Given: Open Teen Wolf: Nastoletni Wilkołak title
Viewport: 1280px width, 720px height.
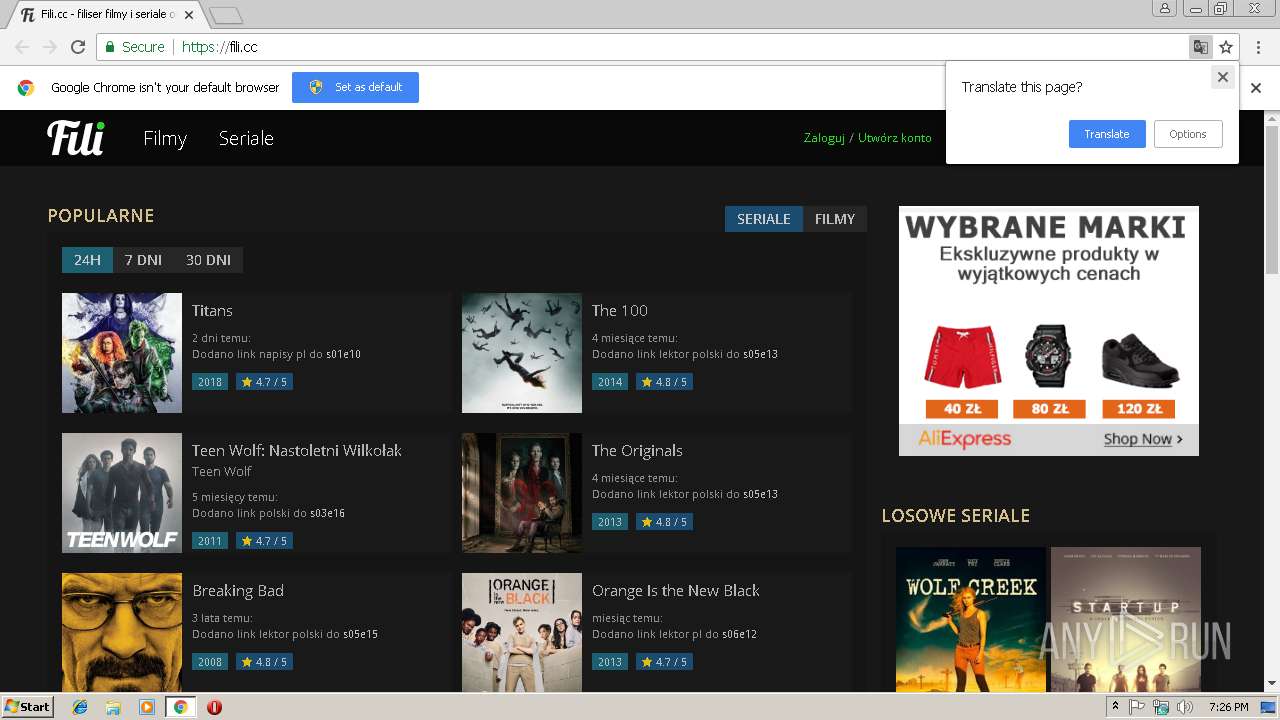Looking at the screenshot, I should [297, 450].
